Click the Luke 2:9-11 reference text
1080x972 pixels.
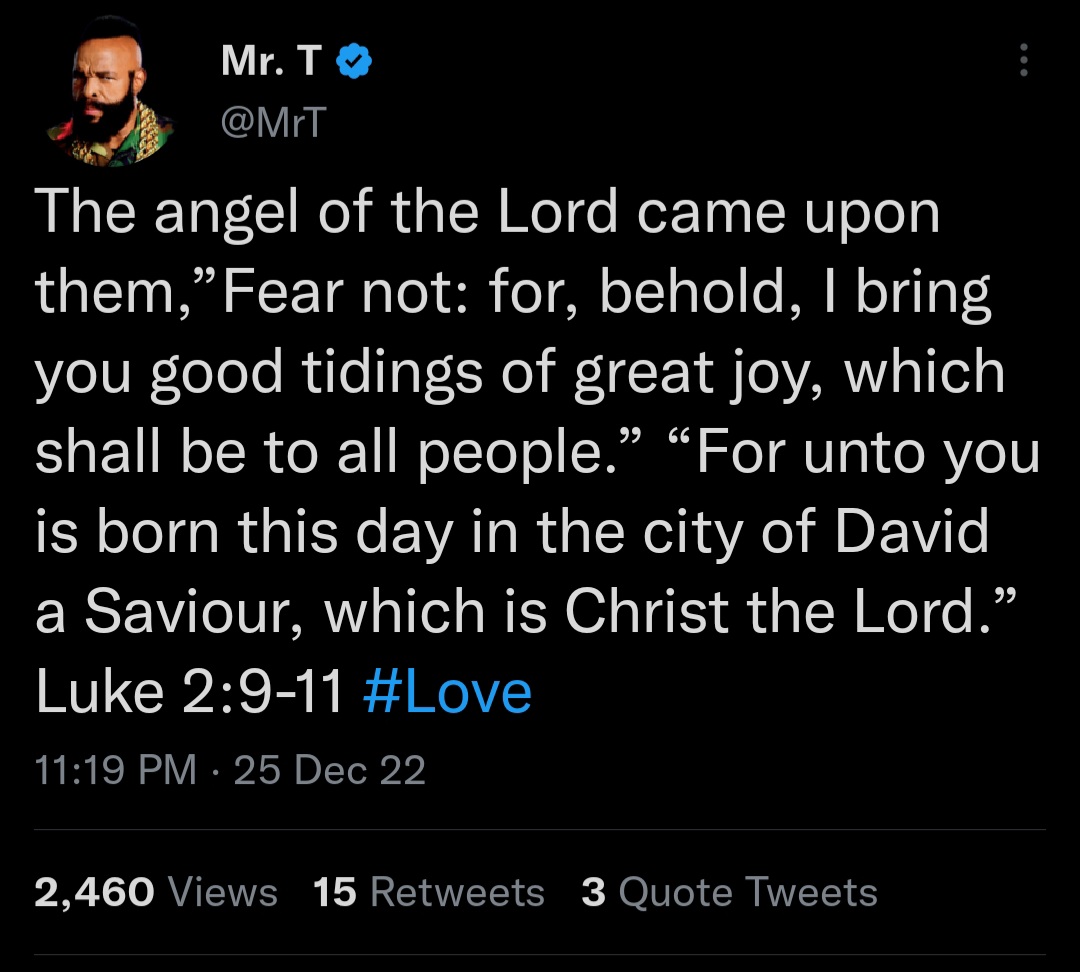(x=189, y=692)
